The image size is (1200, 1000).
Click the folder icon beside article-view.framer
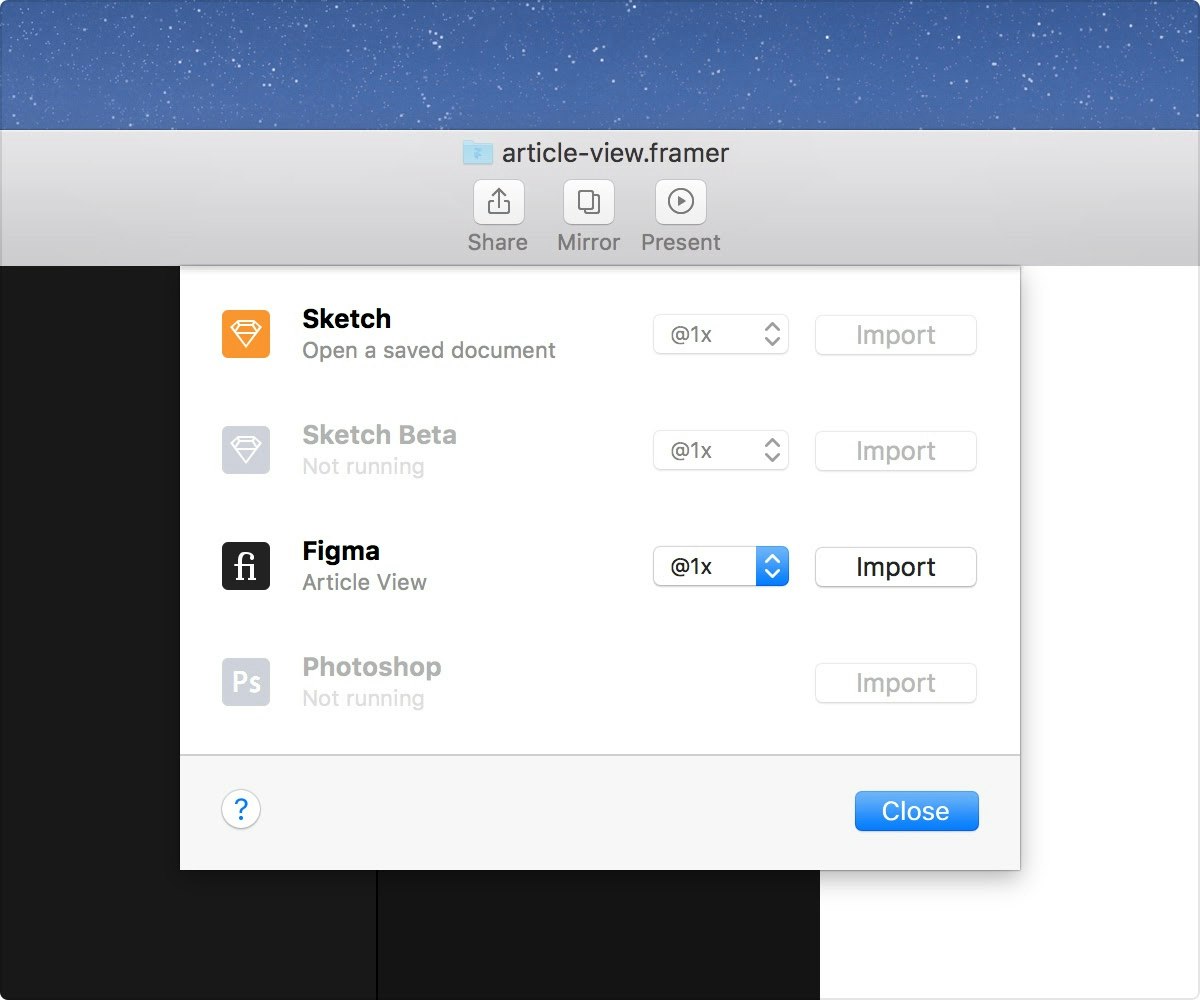[x=478, y=153]
